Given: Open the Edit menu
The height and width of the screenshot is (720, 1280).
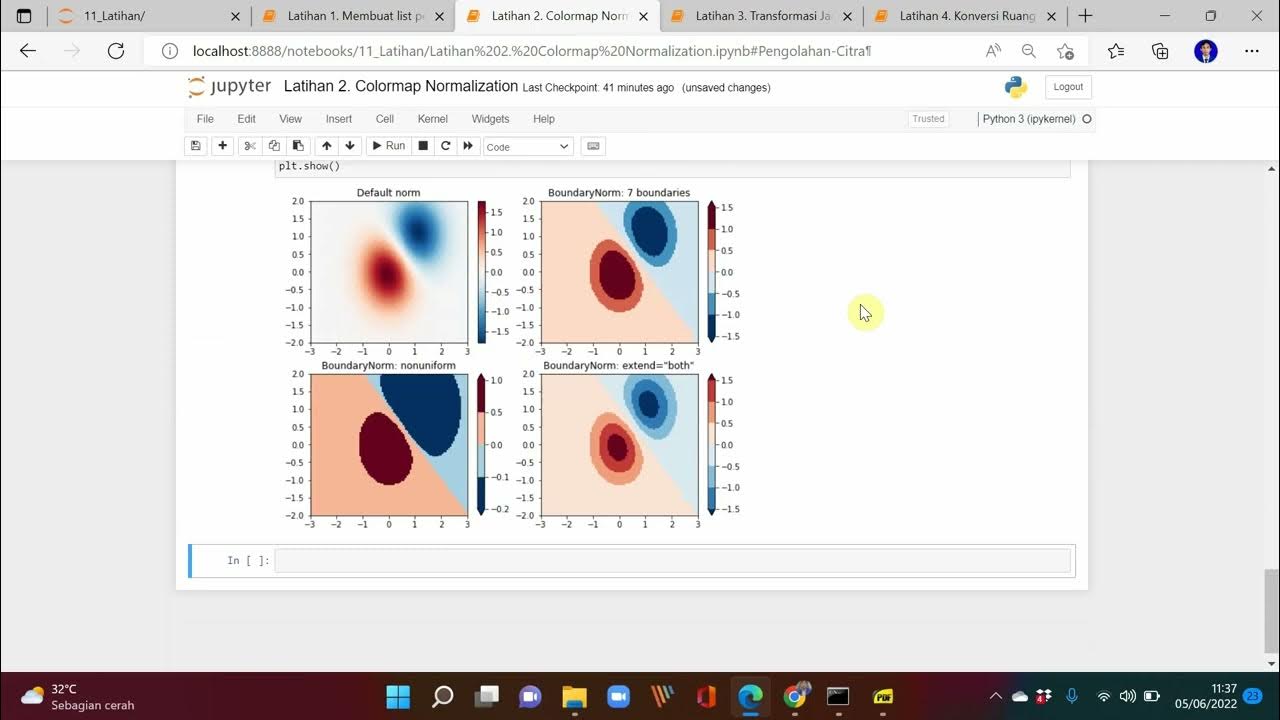Looking at the screenshot, I should [246, 119].
